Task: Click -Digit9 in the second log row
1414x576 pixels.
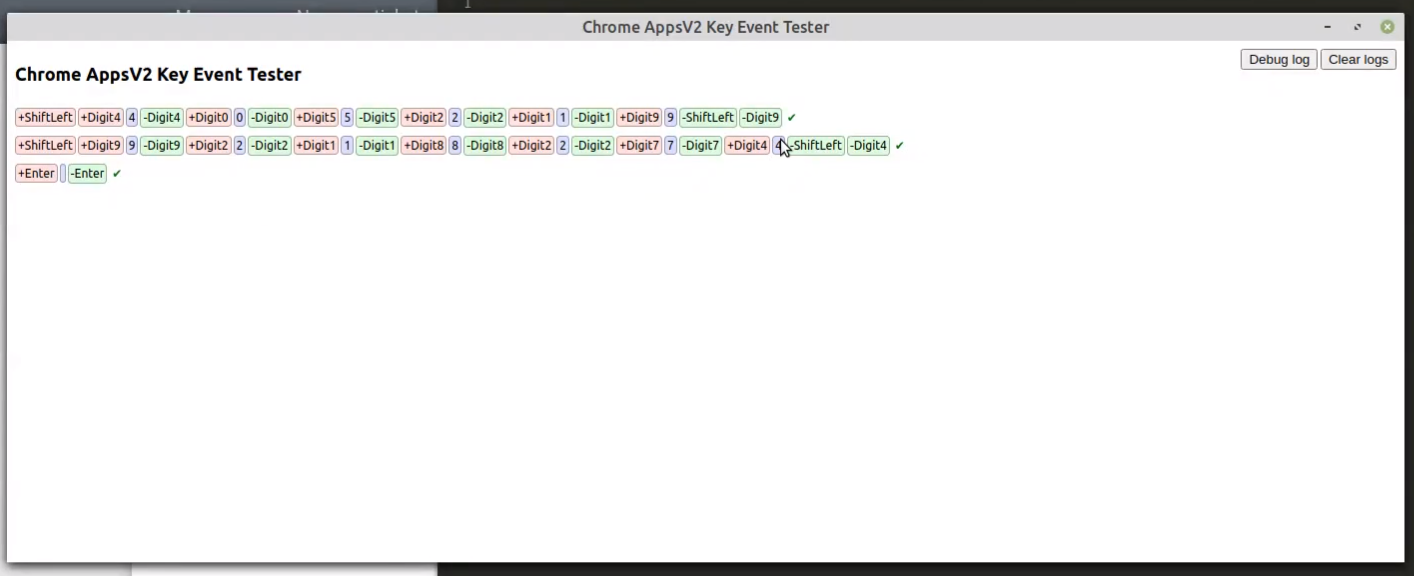Action: point(162,145)
